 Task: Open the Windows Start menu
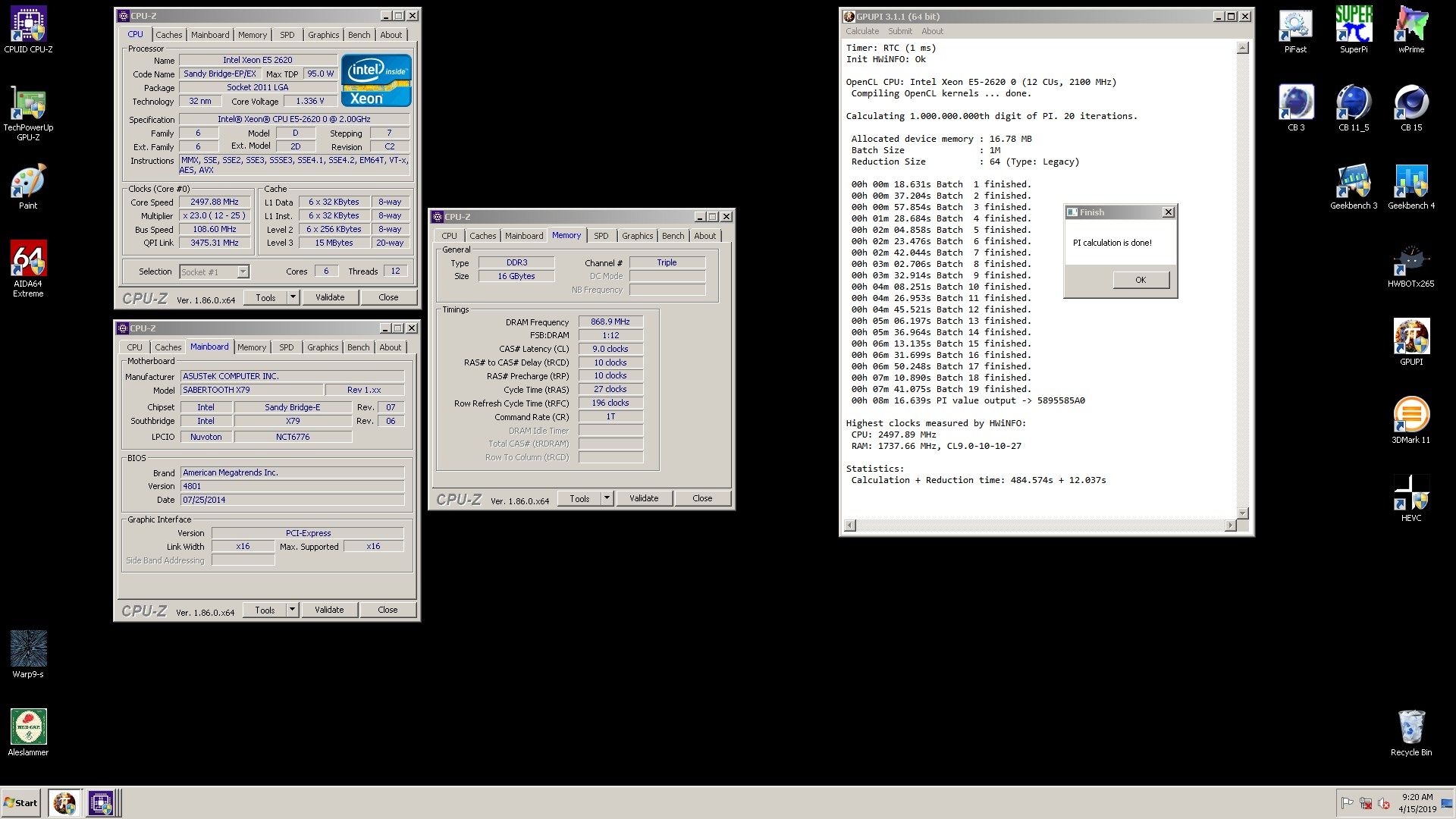click(x=20, y=802)
